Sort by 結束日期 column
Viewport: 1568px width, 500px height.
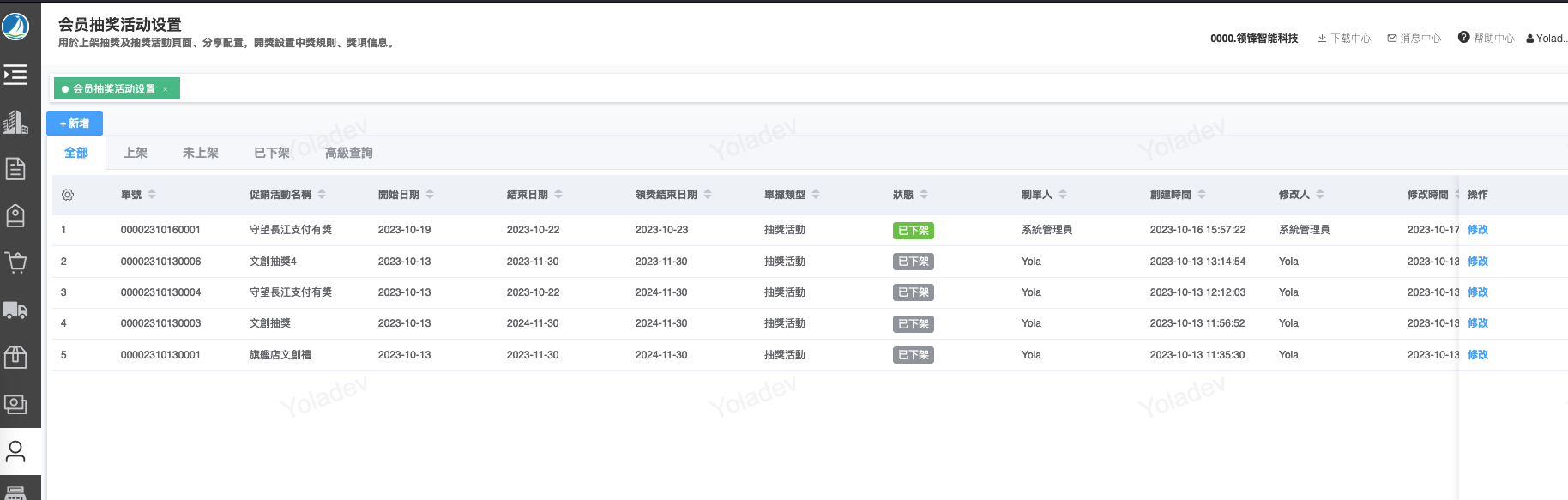tap(558, 195)
